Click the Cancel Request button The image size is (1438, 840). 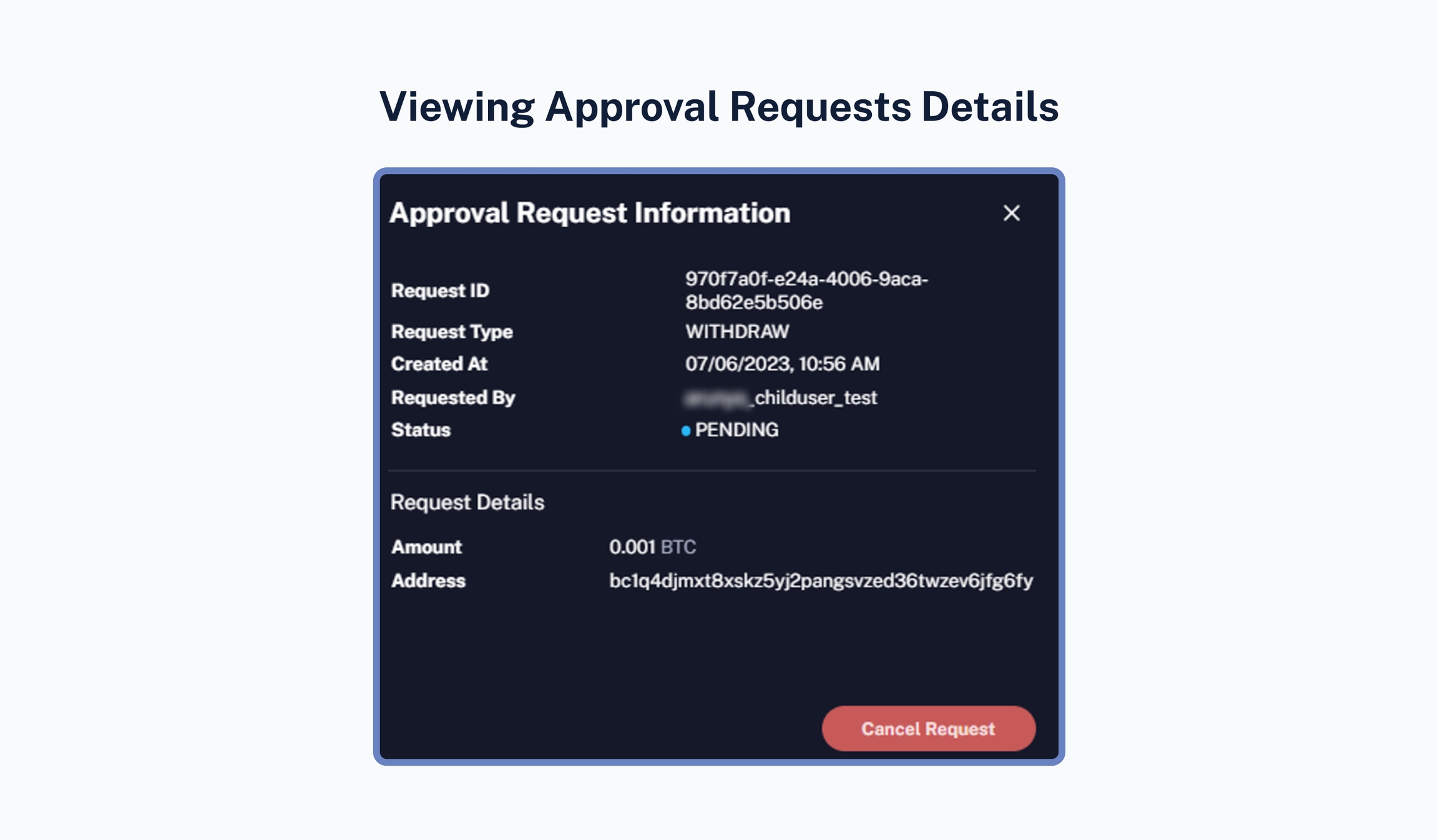pos(928,728)
